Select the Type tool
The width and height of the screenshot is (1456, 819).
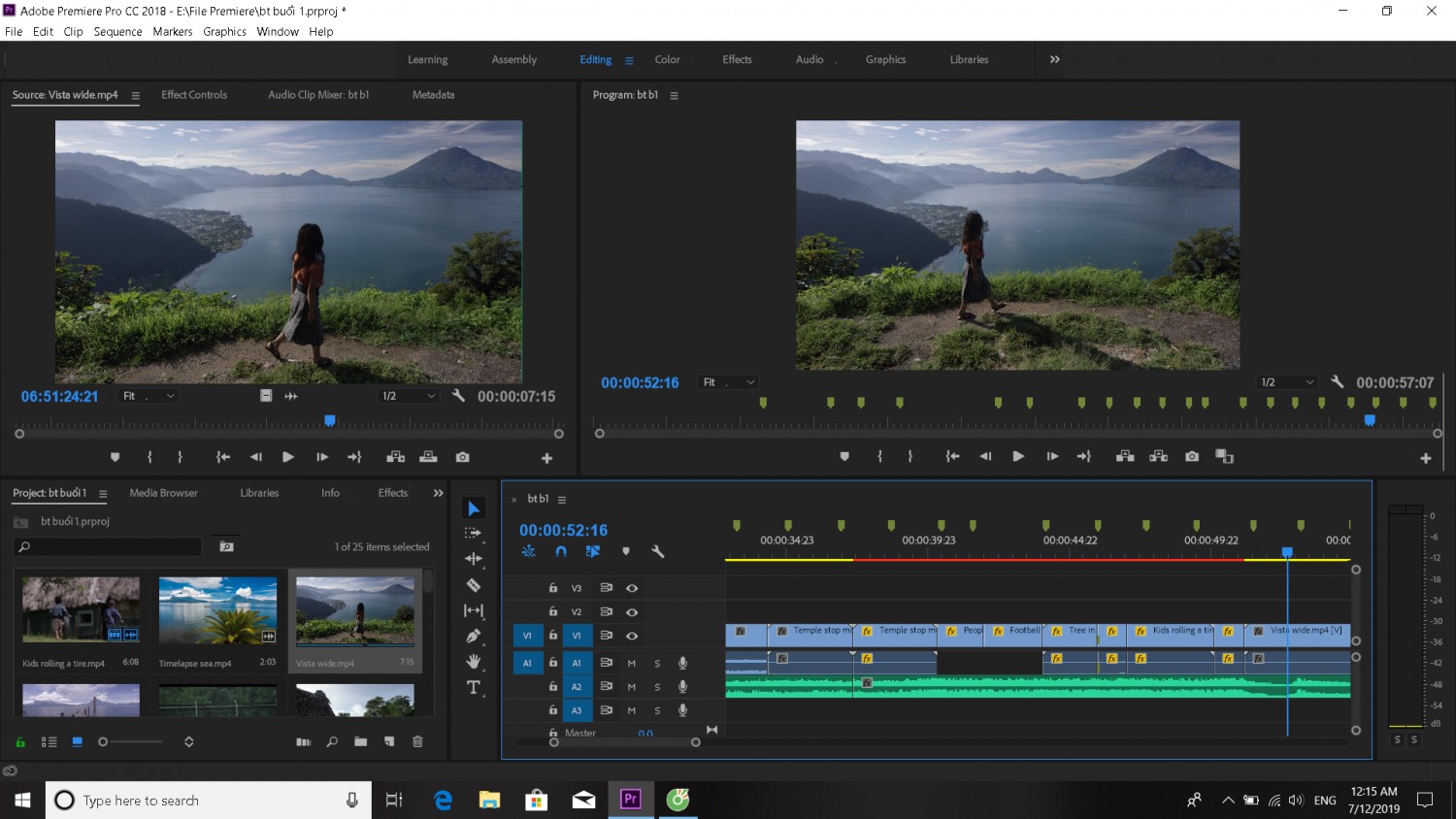click(474, 688)
